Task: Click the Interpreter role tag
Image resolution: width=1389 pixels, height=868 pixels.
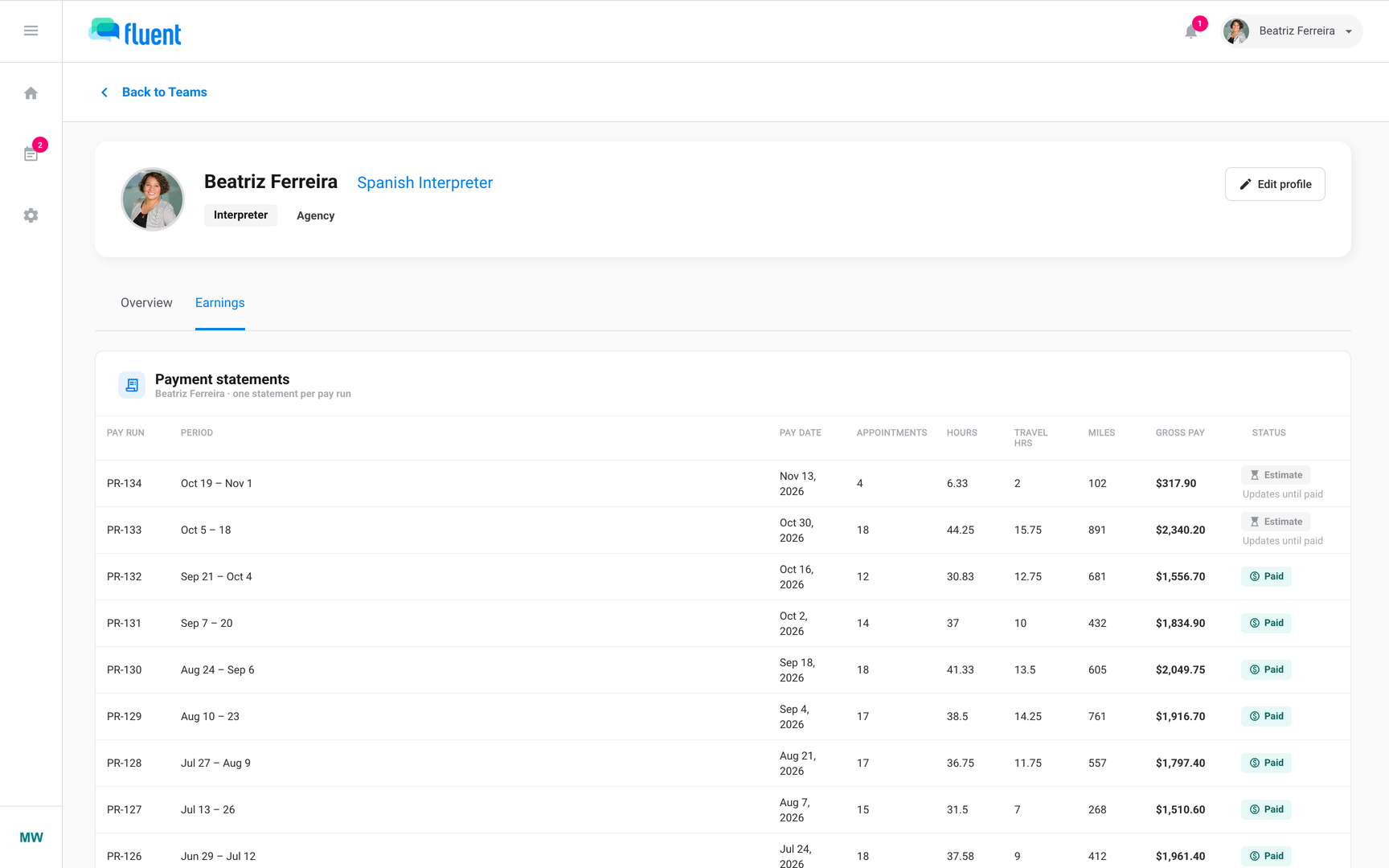Action: point(240,215)
